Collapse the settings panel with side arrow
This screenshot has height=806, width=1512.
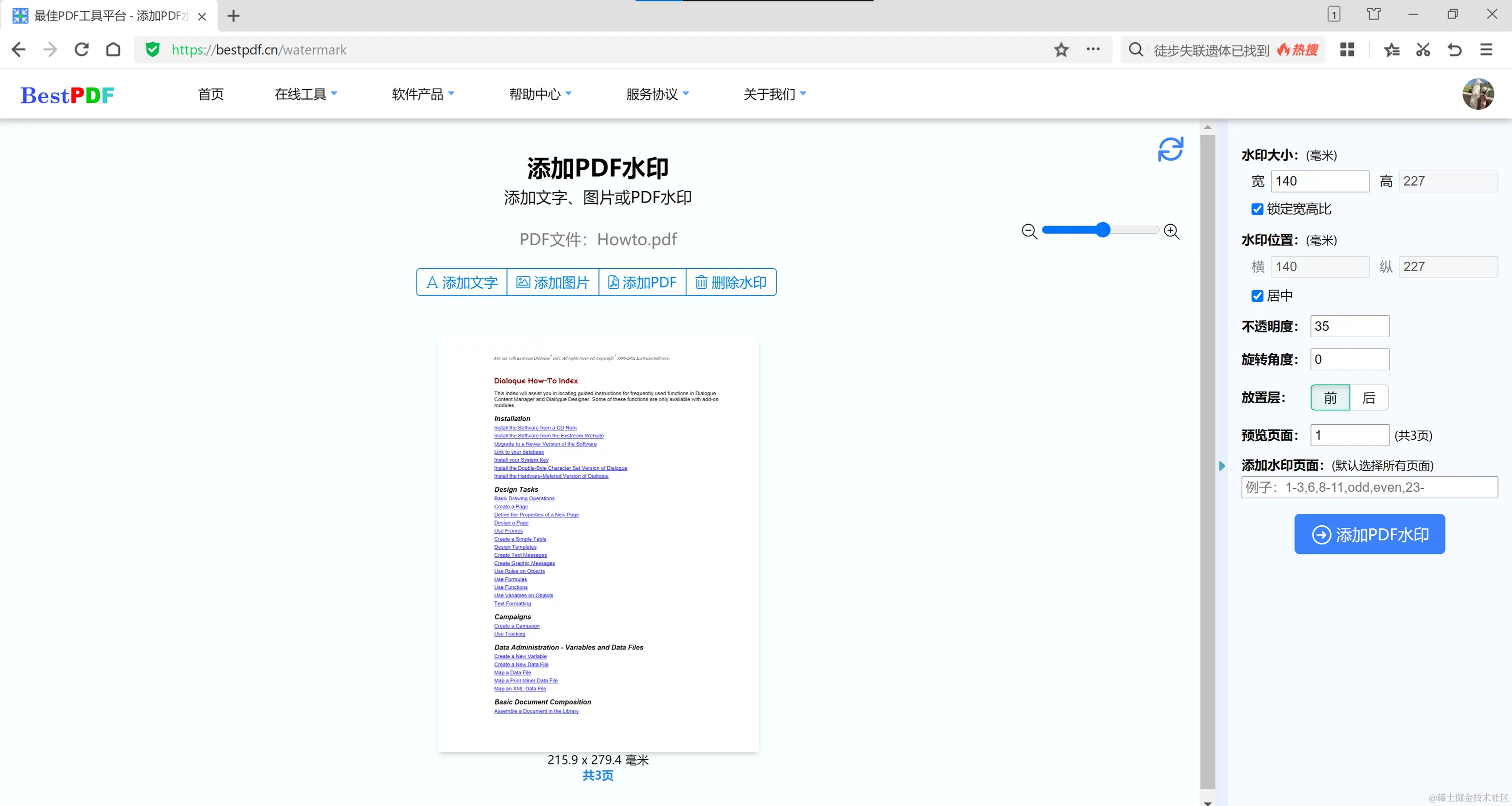click(x=1222, y=466)
